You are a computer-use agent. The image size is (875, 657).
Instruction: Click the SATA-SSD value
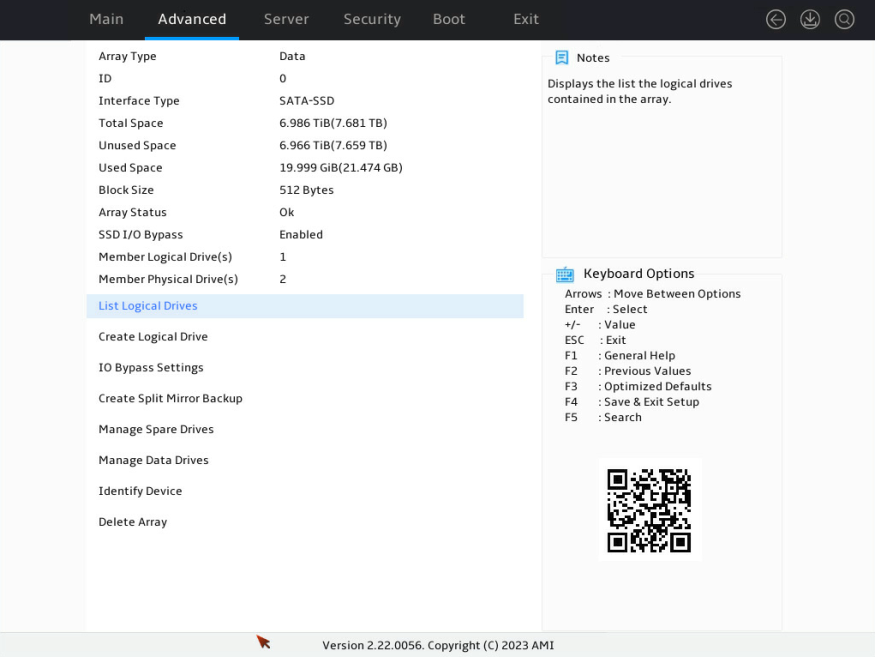(306, 101)
